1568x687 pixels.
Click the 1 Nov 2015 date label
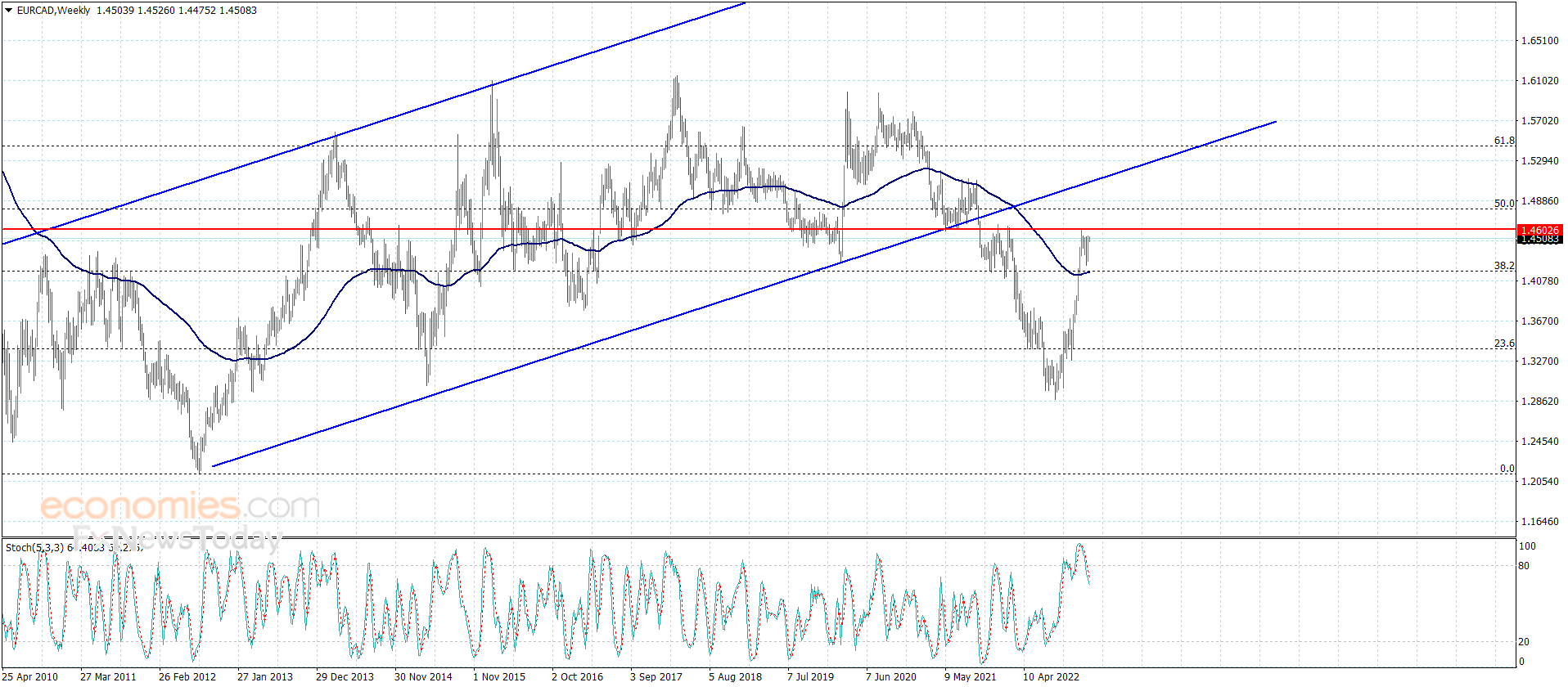[499, 677]
